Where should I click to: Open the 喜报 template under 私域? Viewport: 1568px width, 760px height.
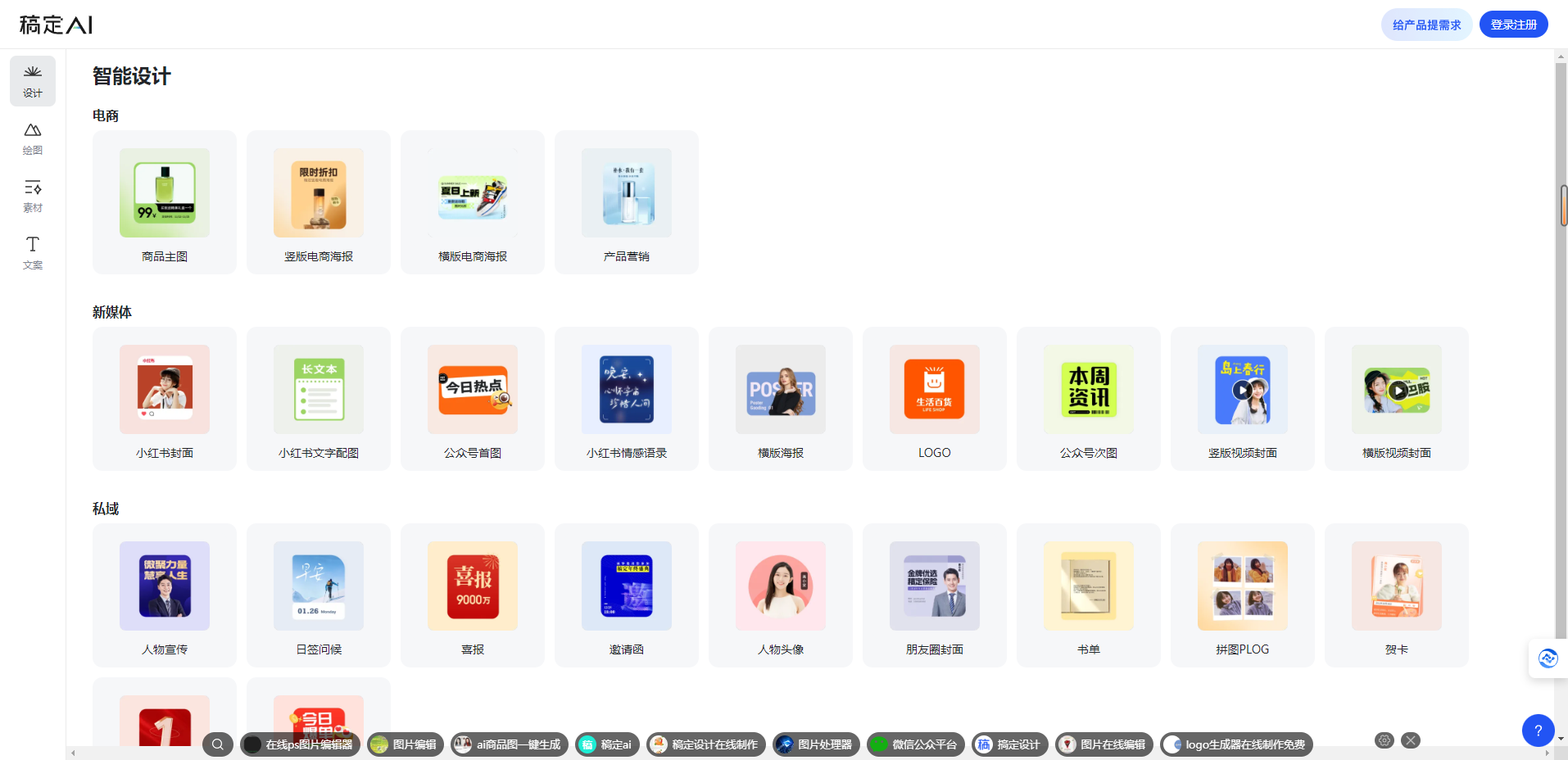click(472, 595)
